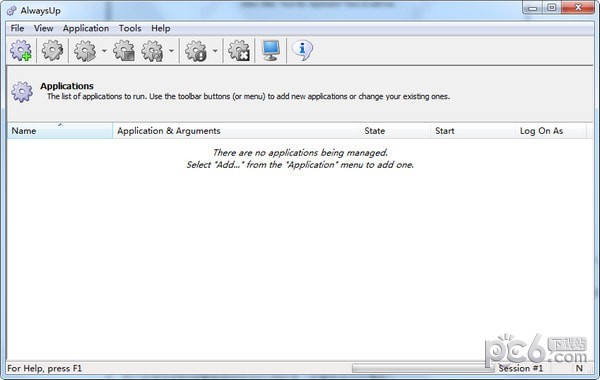Viewport: 600px width, 380px height.
Task: Click the Add Application gear-plus icon
Action: 21,51
